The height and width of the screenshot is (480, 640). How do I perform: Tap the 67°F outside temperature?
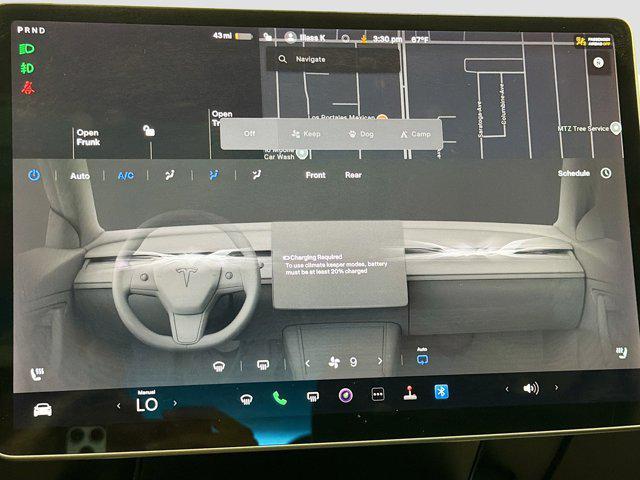coord(420,40)
